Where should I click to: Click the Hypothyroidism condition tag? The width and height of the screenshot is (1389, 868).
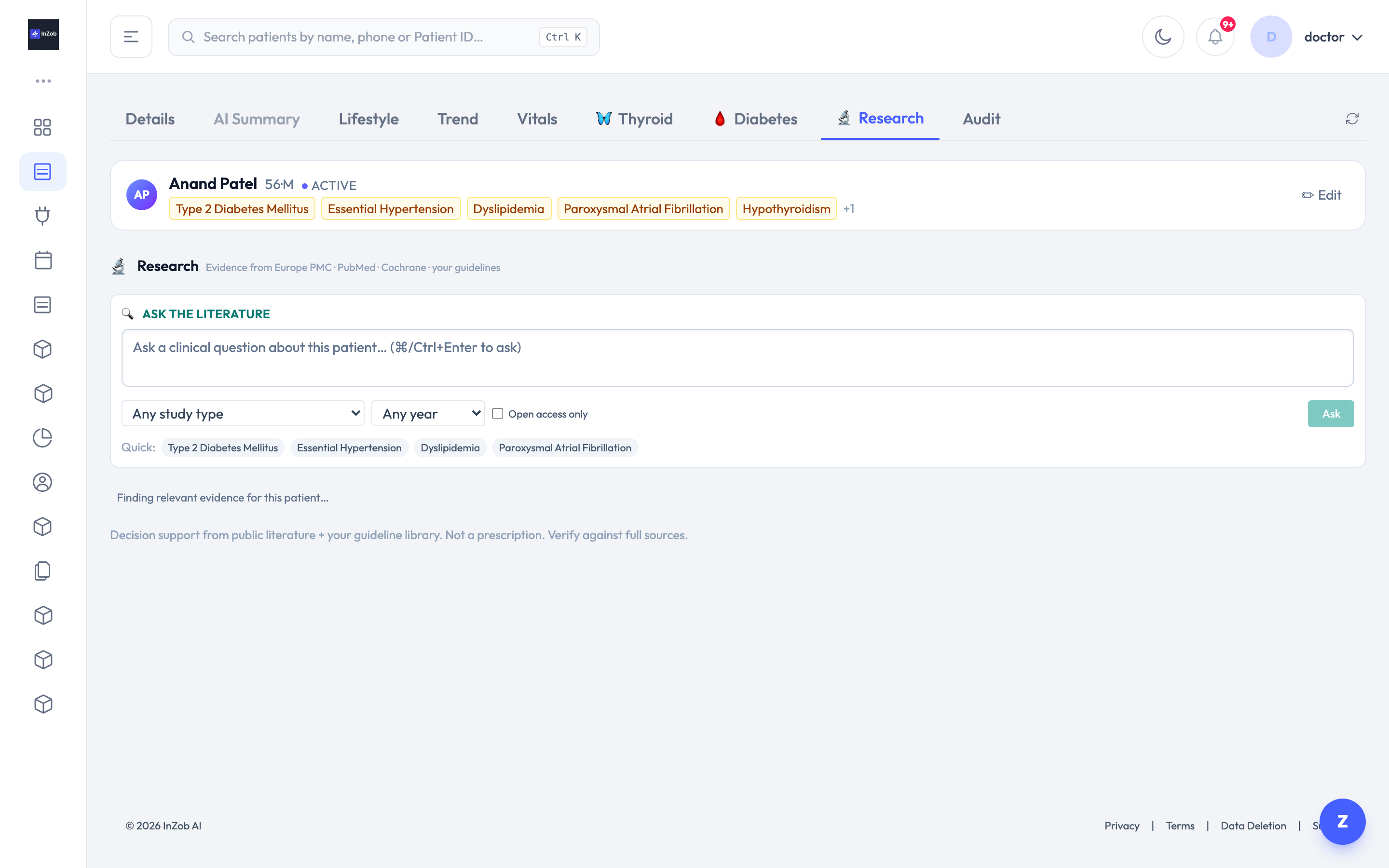(x=786, y=208)
